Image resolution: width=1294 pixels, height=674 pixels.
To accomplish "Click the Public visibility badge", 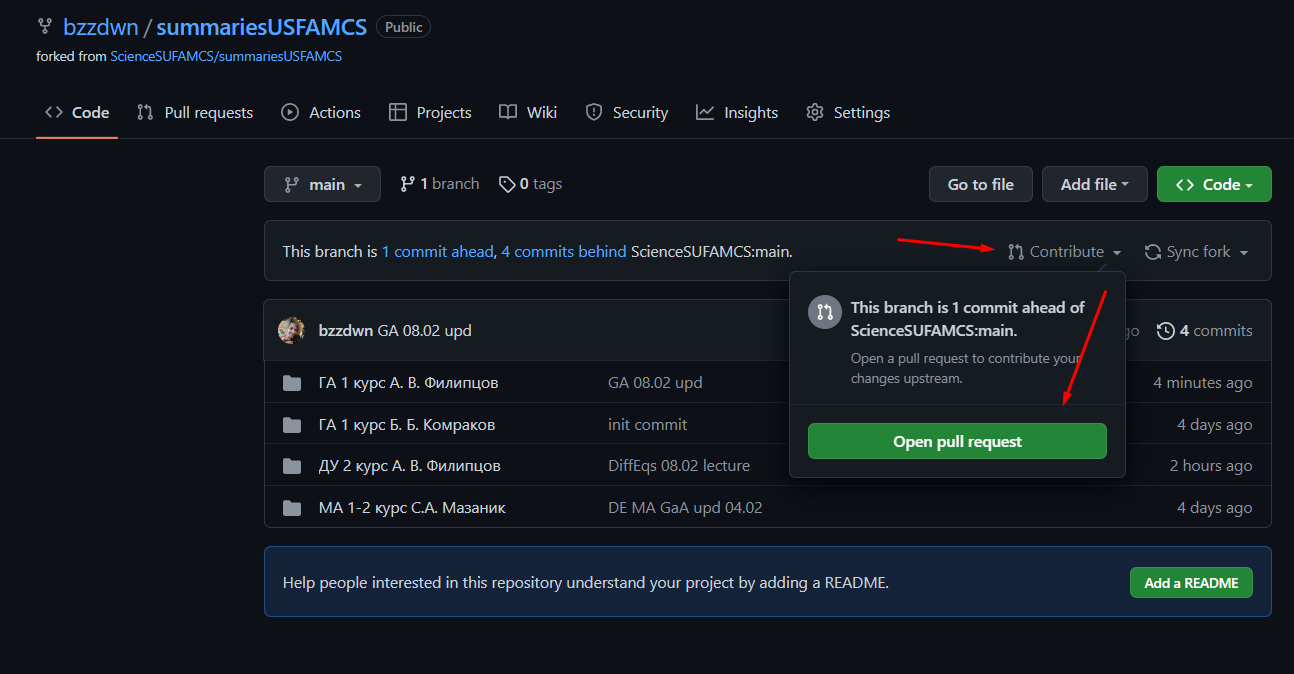I will (403, 27).
